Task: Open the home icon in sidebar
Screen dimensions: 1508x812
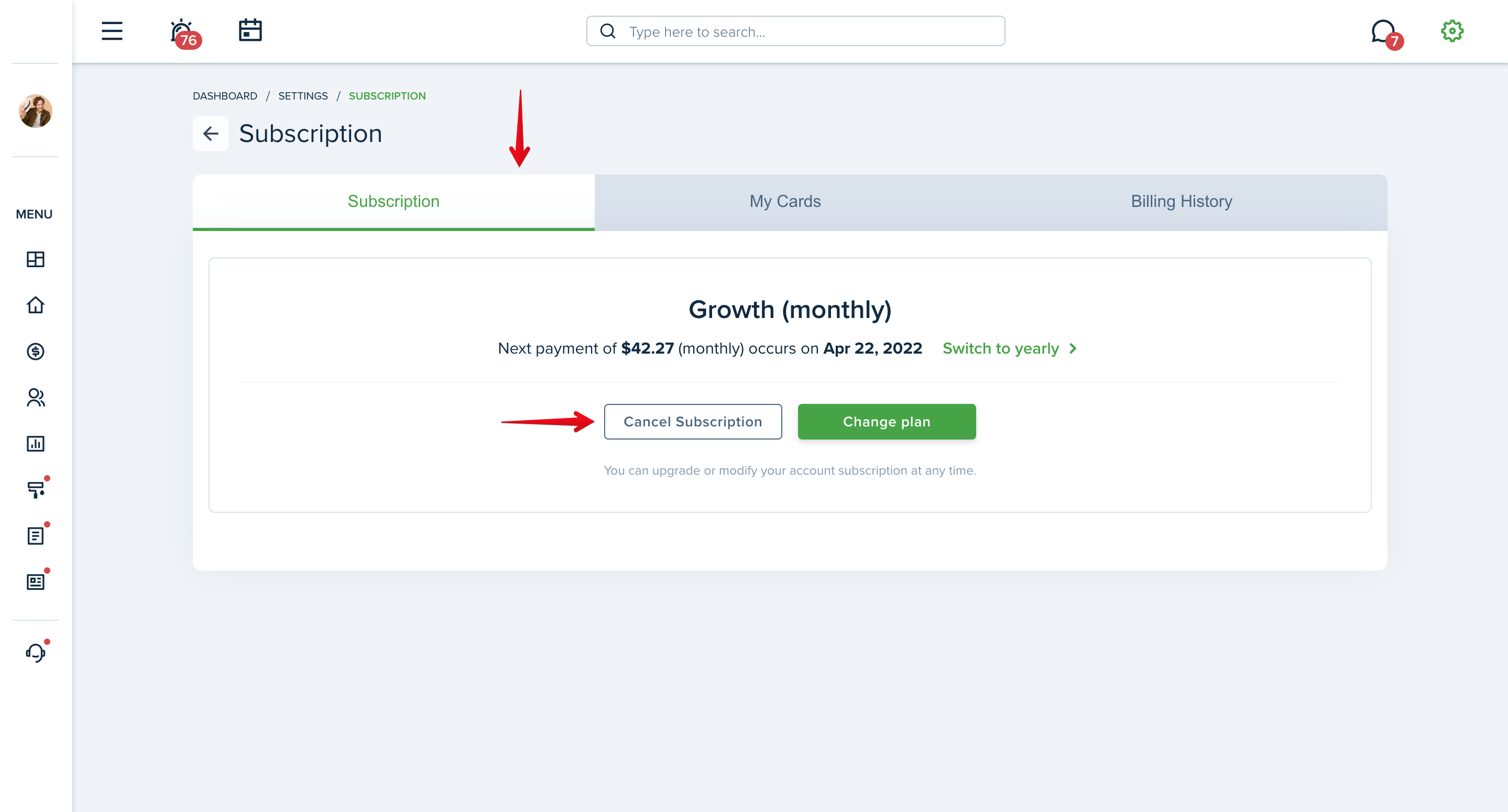Action: (36, 305)
